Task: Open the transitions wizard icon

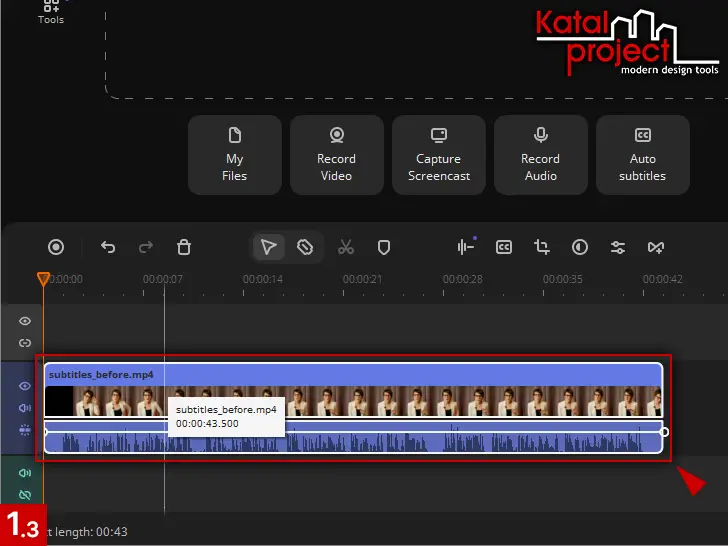Action: point(656,247)
